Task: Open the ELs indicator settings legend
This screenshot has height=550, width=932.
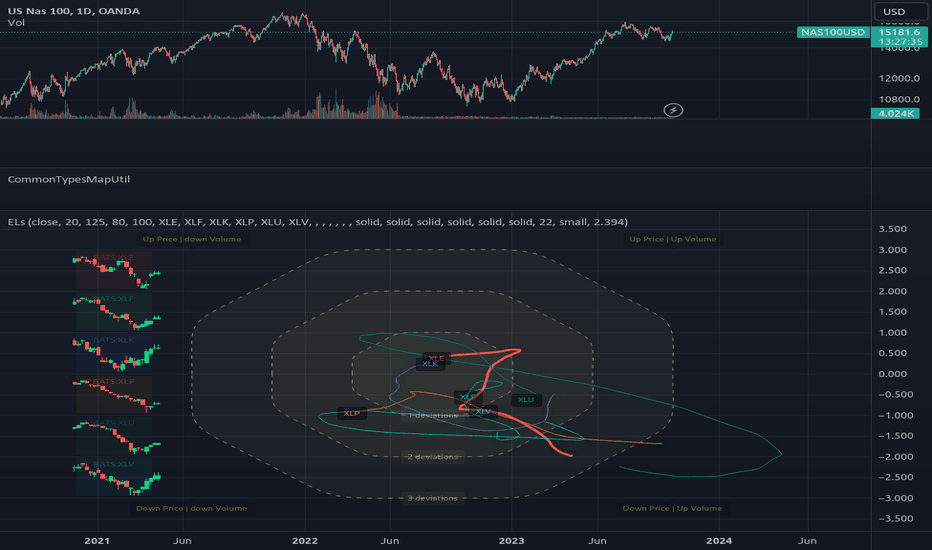Action: pyautogui.click(x=317, y=222)
